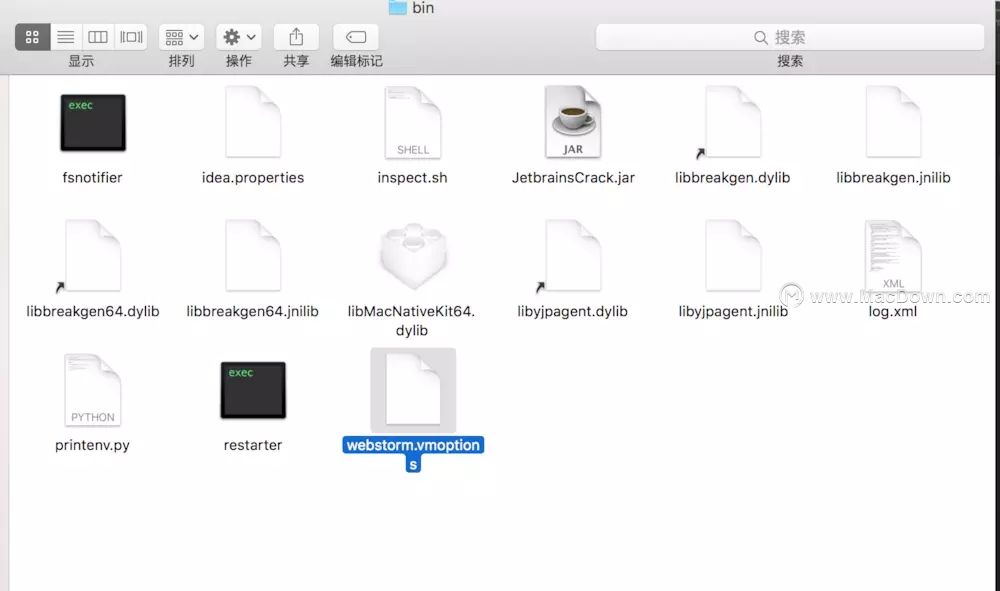Select the fsnotifier exec icon

tap(93, 122)
